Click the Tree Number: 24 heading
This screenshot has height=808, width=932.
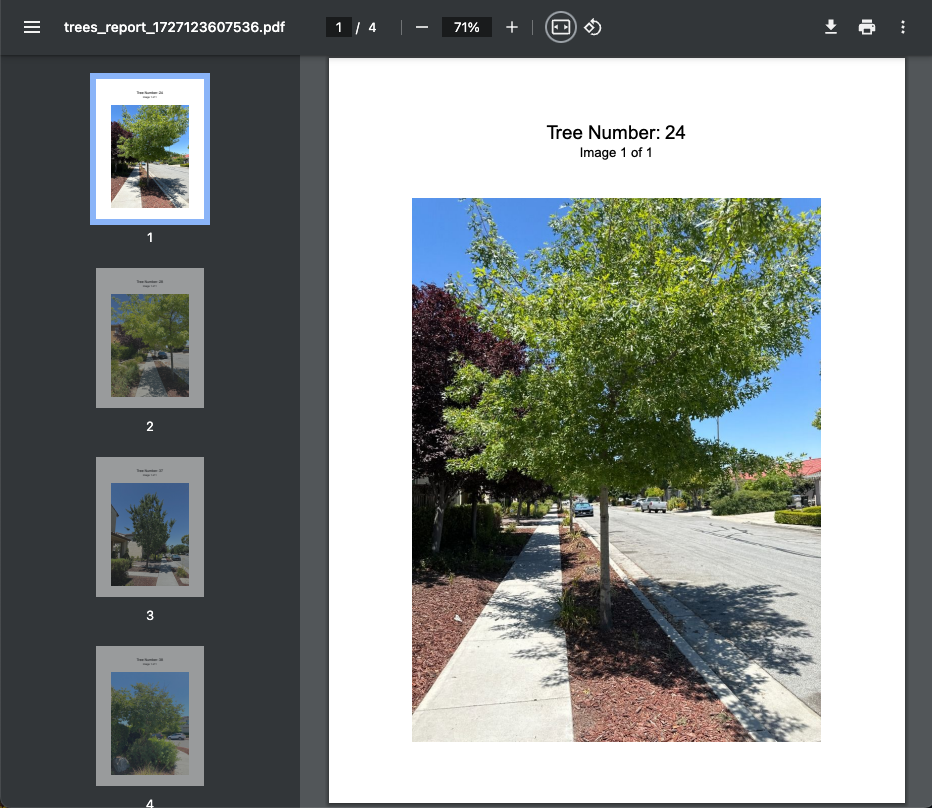[616, 133]
